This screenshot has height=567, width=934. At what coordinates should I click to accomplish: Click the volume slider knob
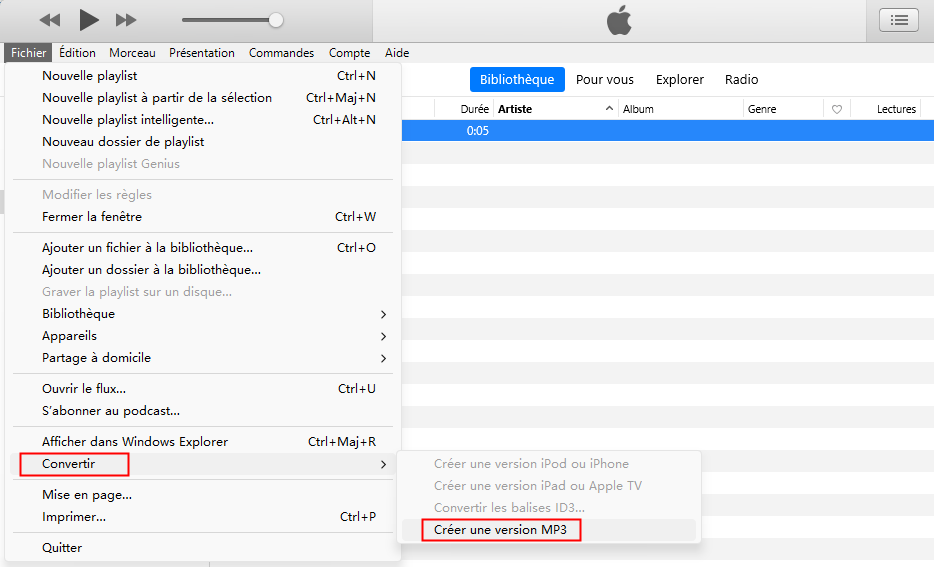tap(276, 20)
